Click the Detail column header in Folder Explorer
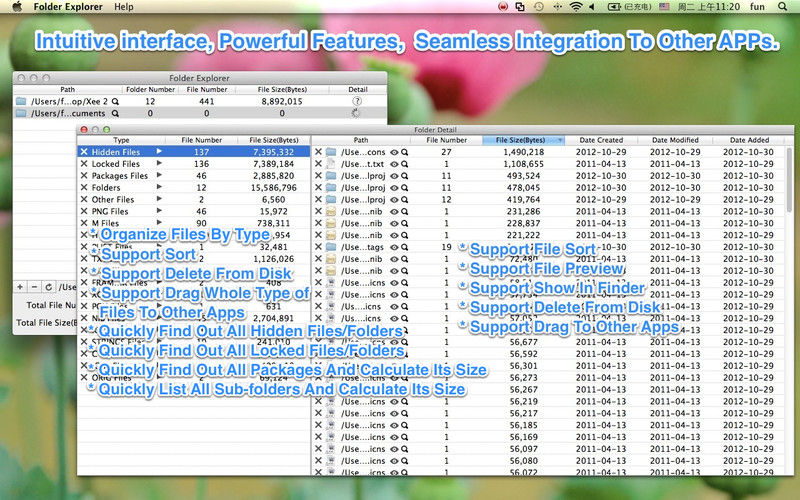This screenshot has height=500, width=800. coord(358,89)
